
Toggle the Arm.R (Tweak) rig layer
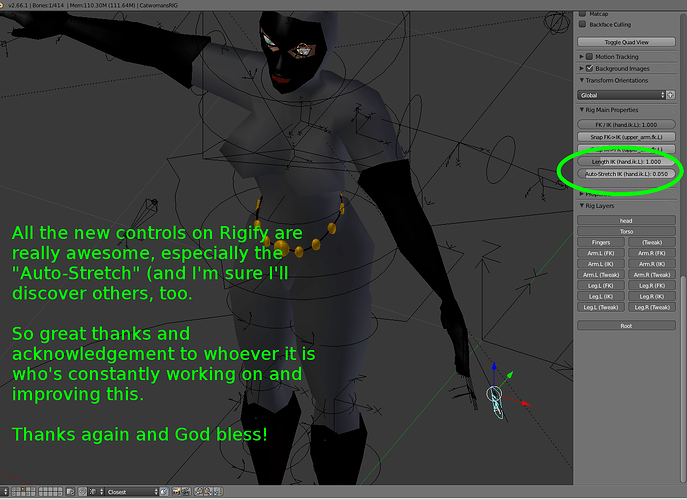coord(652,275)
